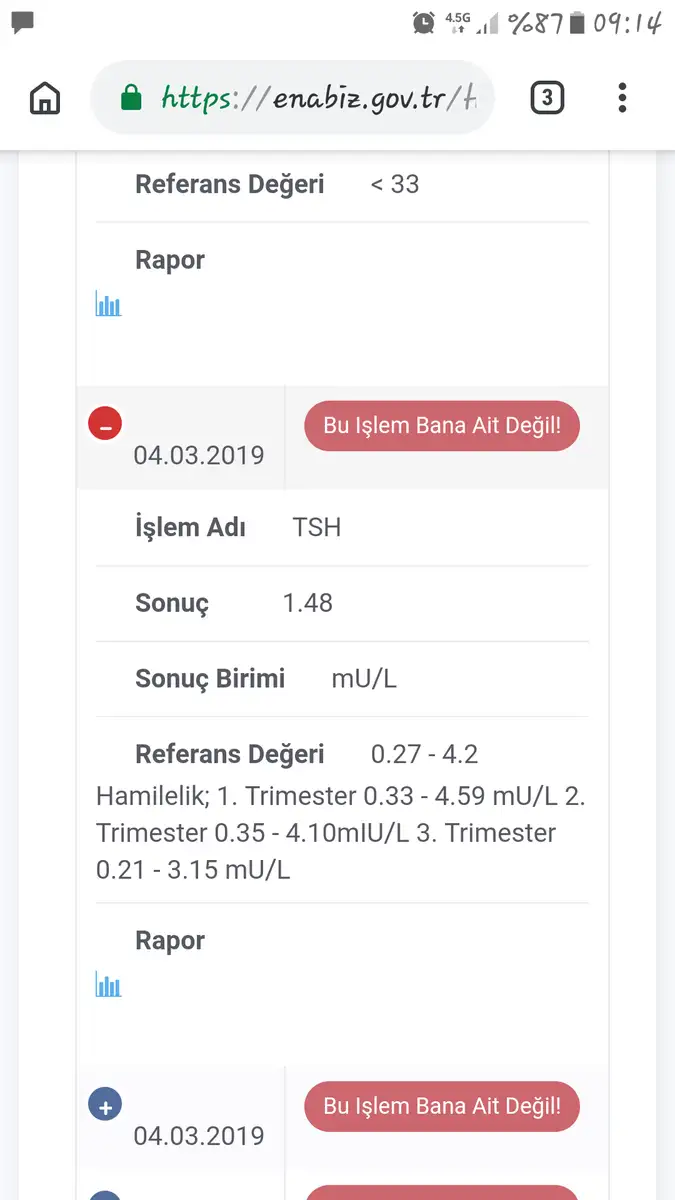Open the tab switcher showing 3 tabs

546,98
